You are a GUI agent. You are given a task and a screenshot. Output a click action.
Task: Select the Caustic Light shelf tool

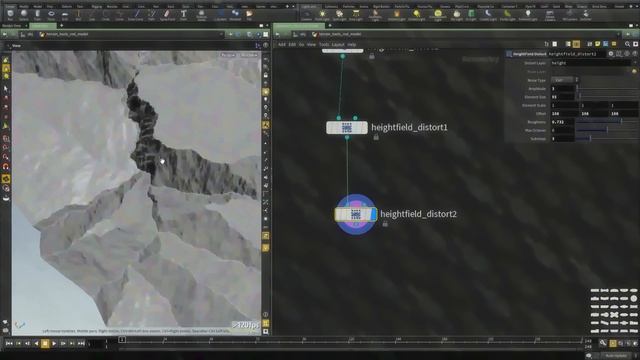pyautogui.click(x=488, y=15)
